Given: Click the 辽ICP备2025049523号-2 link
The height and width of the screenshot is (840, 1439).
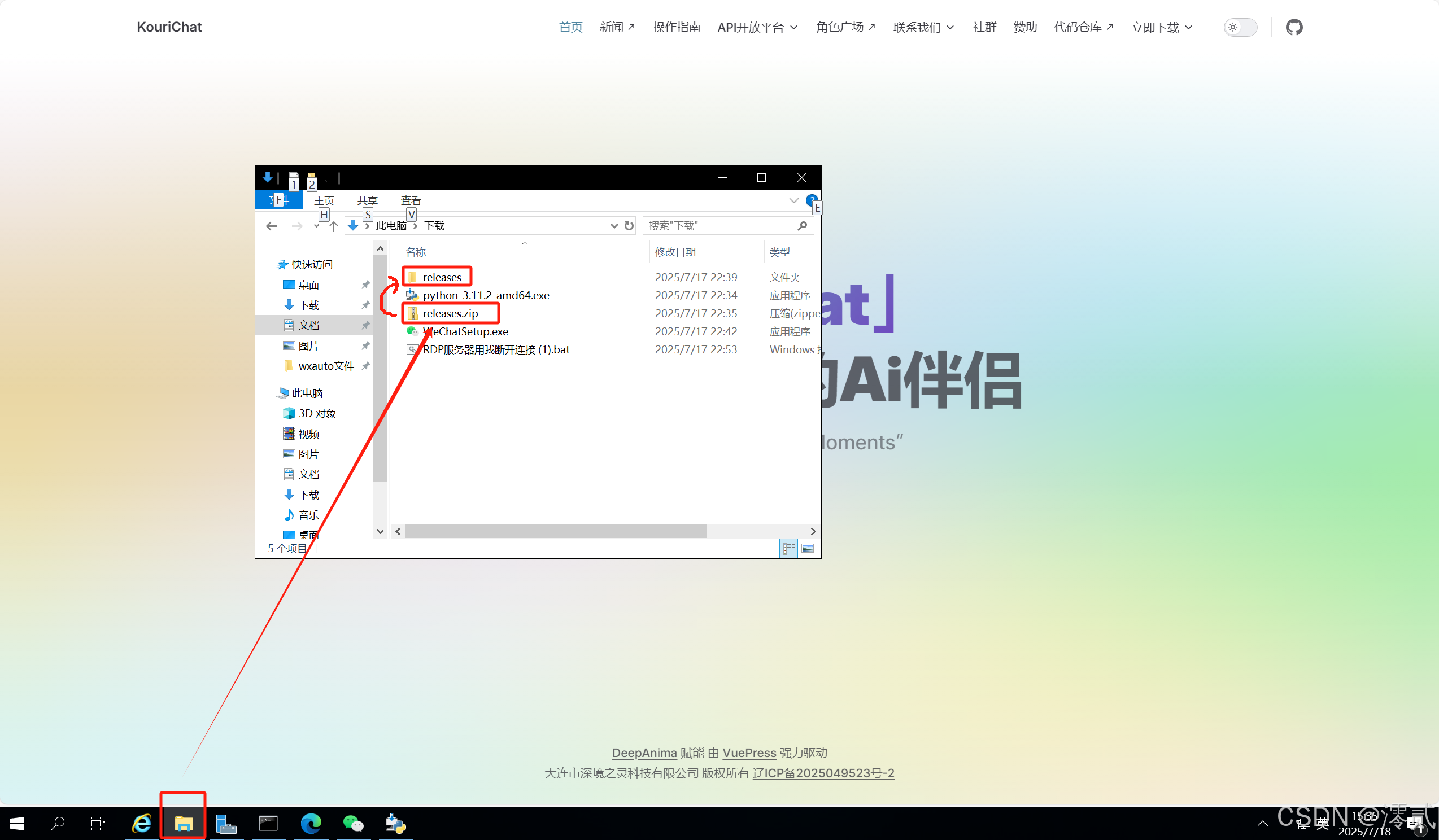Looking at the screenshot, I should coord(823,773).
